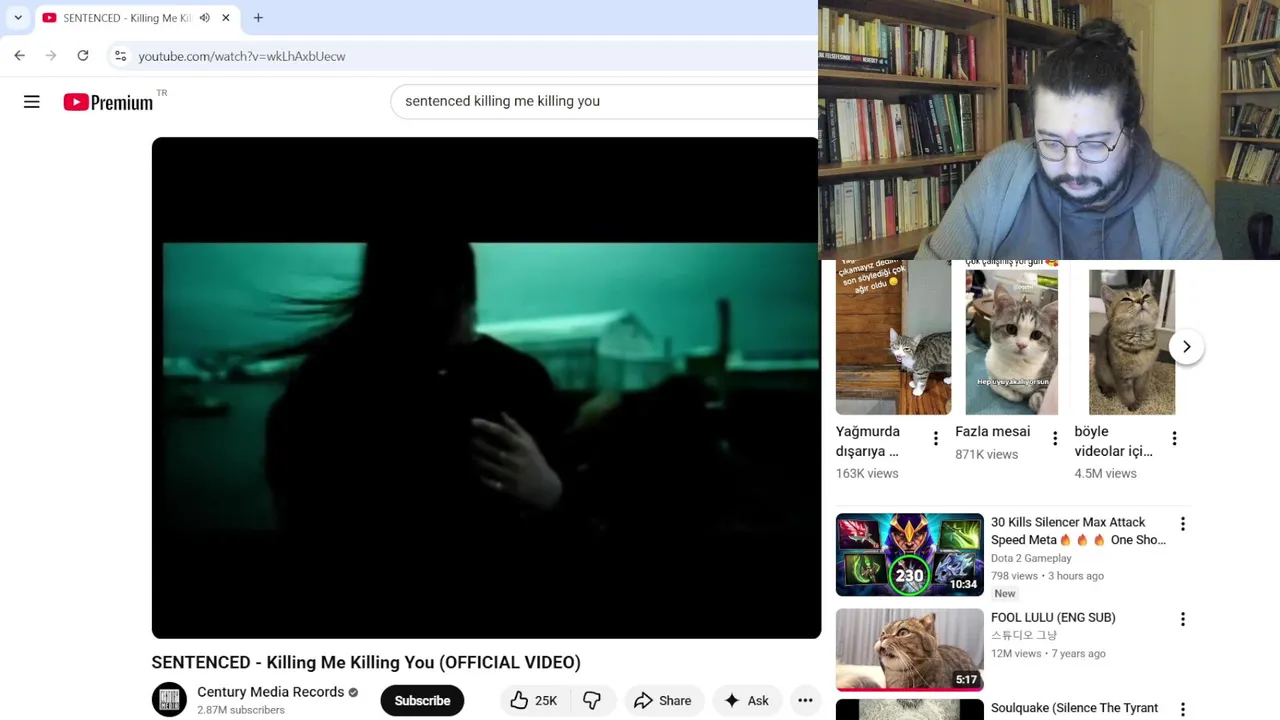The width and height of the screenshot is (1280, 720).
Task: Click the browser forward arrow
Action: [51, 56]
